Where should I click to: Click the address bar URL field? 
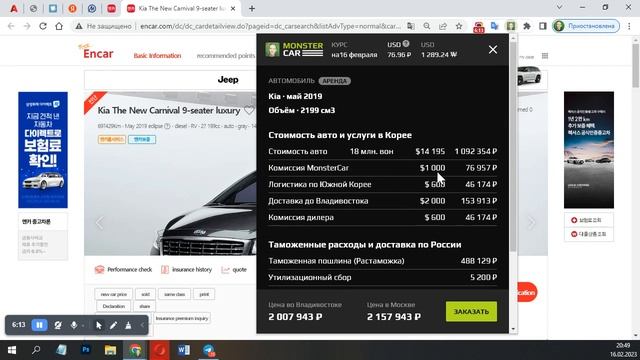tap(270, 26)
